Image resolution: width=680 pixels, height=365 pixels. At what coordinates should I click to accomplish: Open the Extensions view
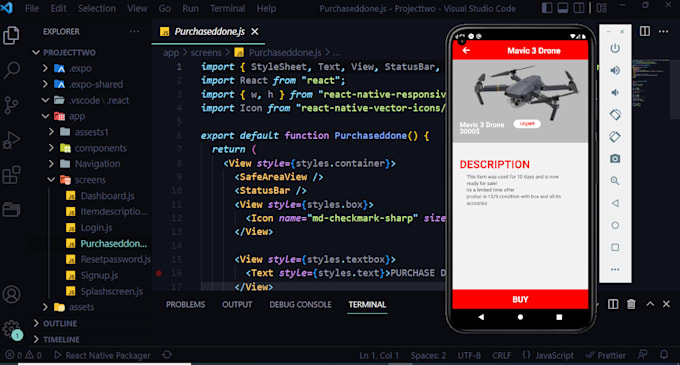[x=11, y=175]
